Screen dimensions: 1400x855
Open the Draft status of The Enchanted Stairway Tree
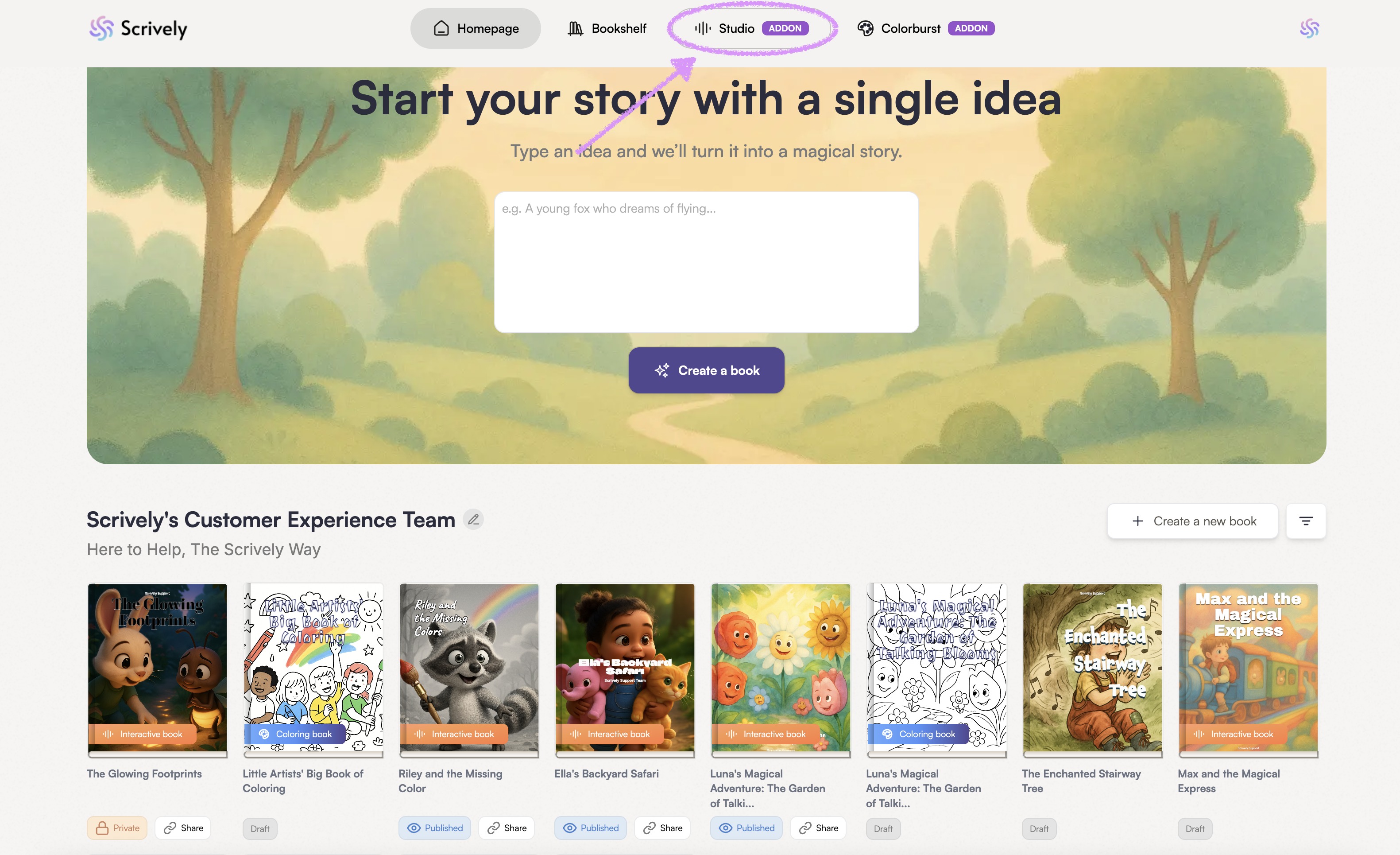(x=1039, y=828)
